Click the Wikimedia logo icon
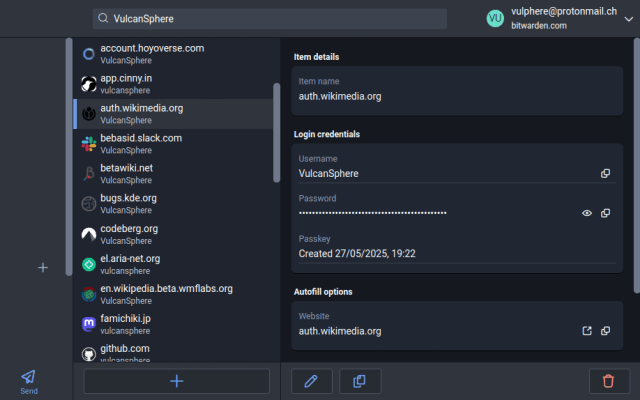 coord(89,114)
